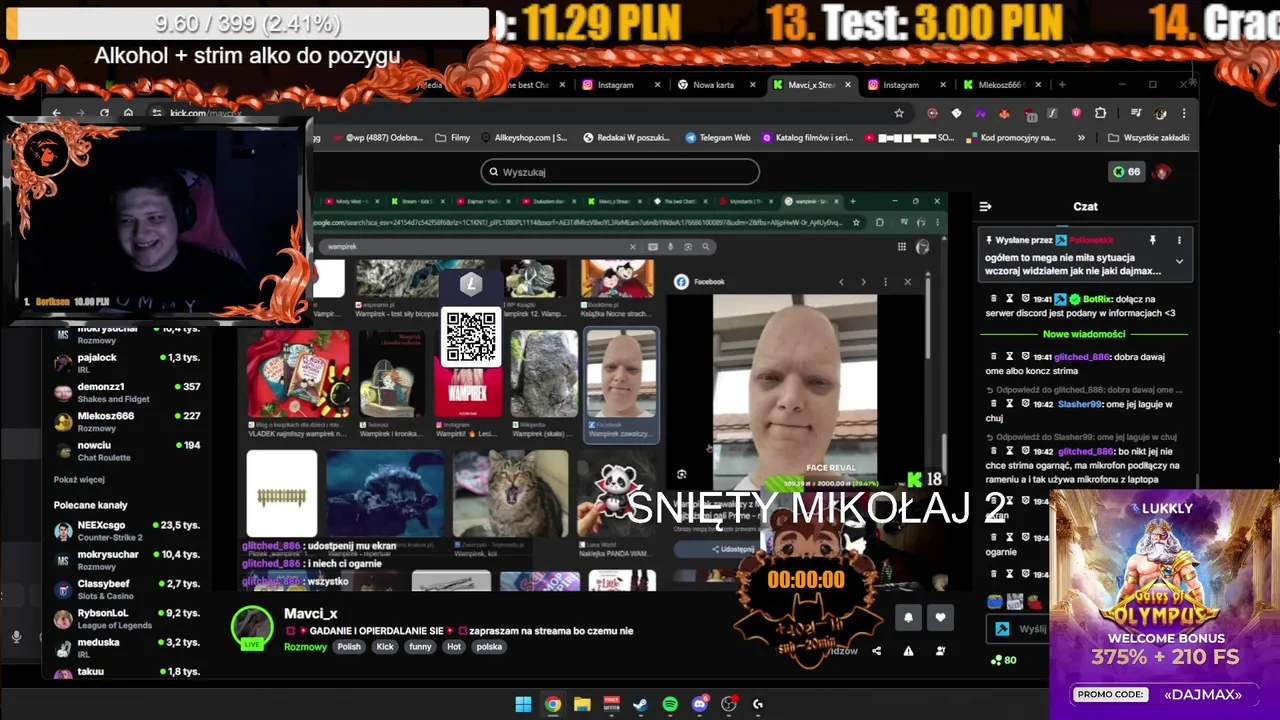Screen dimensions: 1280x720
Task: Open the 'Telegram Web' bookmark
Action: point(718,138)
